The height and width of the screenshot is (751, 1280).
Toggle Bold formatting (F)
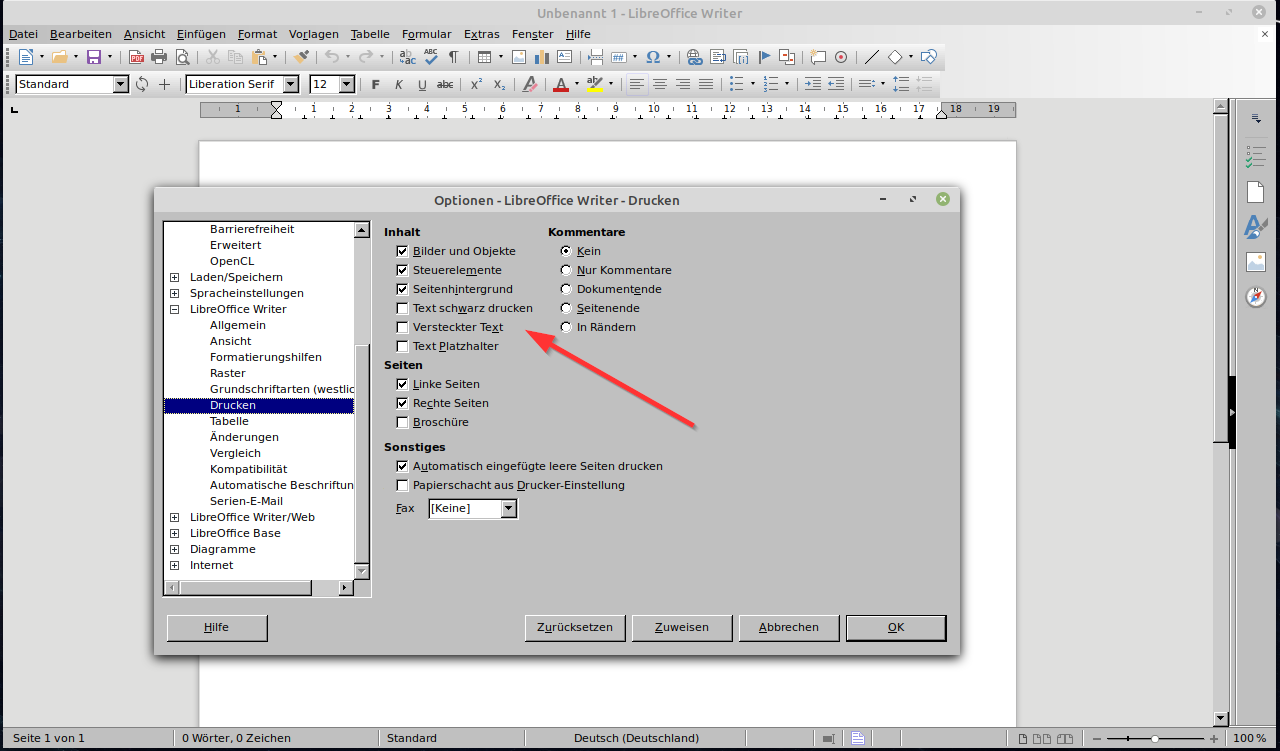[375, 85]
